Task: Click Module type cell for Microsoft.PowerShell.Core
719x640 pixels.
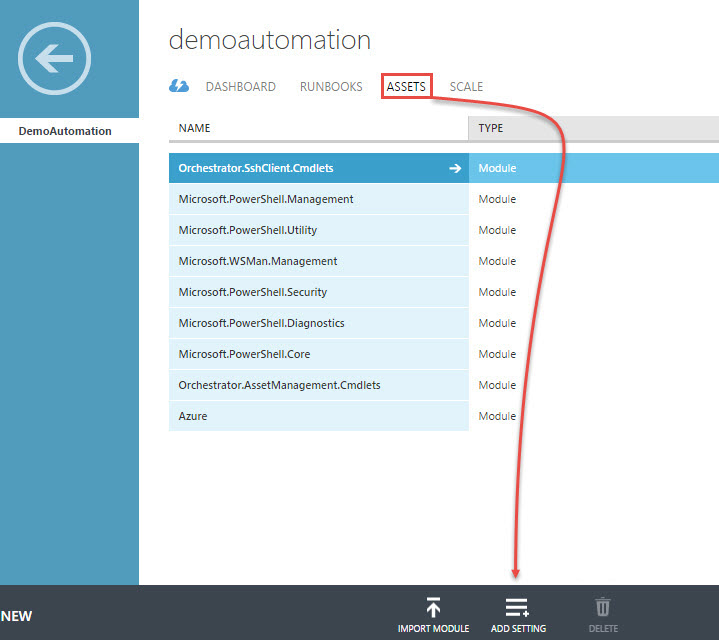Action: coord(497,354)
